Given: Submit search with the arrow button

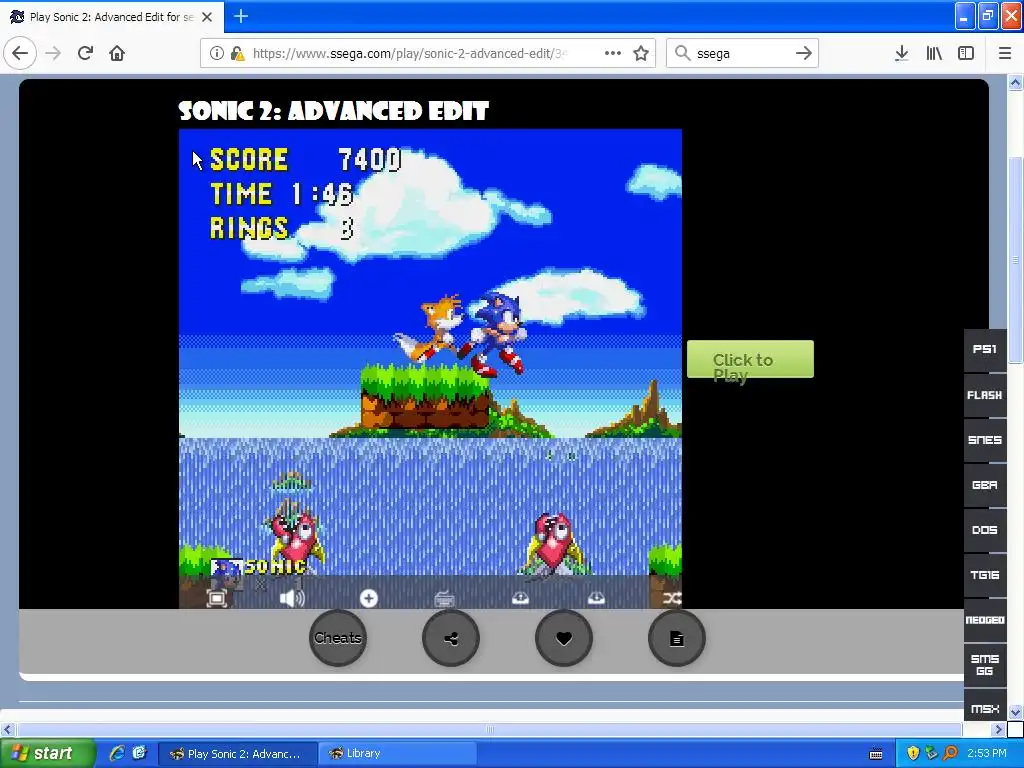Looking at the screenshot, I should pos(804,54).
